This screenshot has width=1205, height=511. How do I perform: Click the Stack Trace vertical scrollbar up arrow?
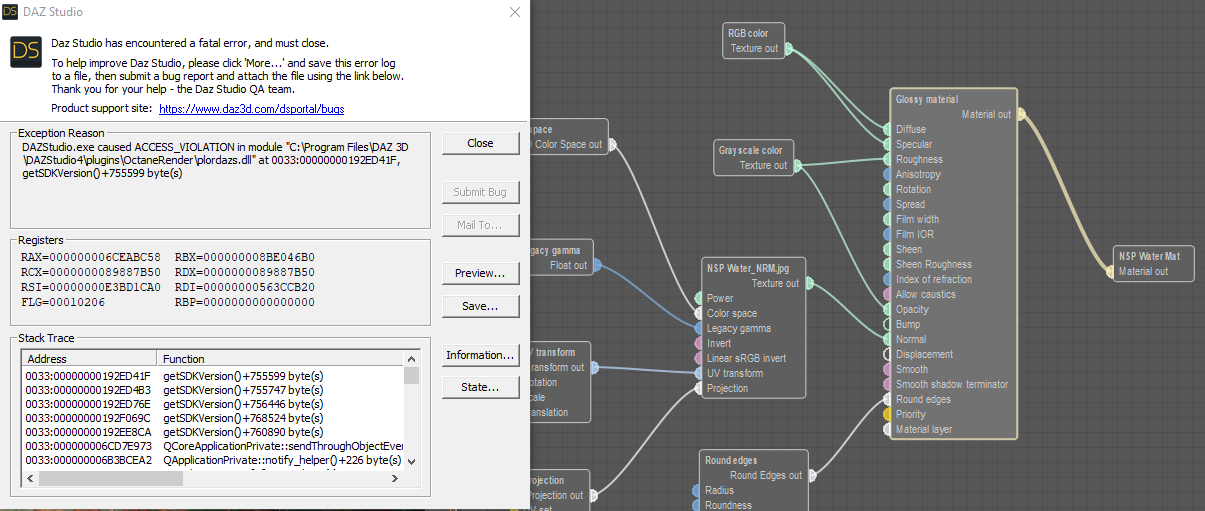point(411,358)
